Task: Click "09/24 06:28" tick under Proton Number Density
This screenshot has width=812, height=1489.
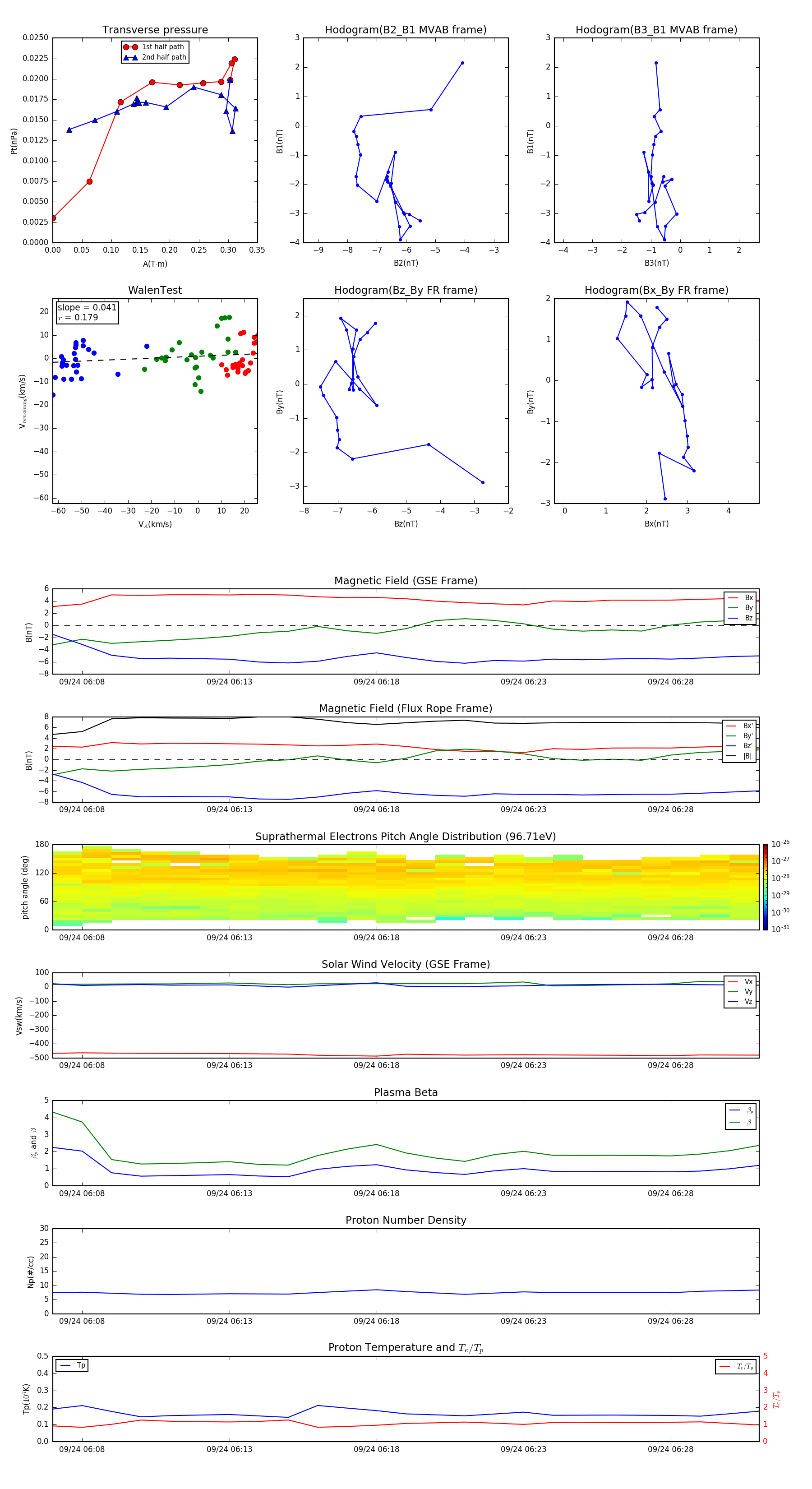Action: 670,1321
